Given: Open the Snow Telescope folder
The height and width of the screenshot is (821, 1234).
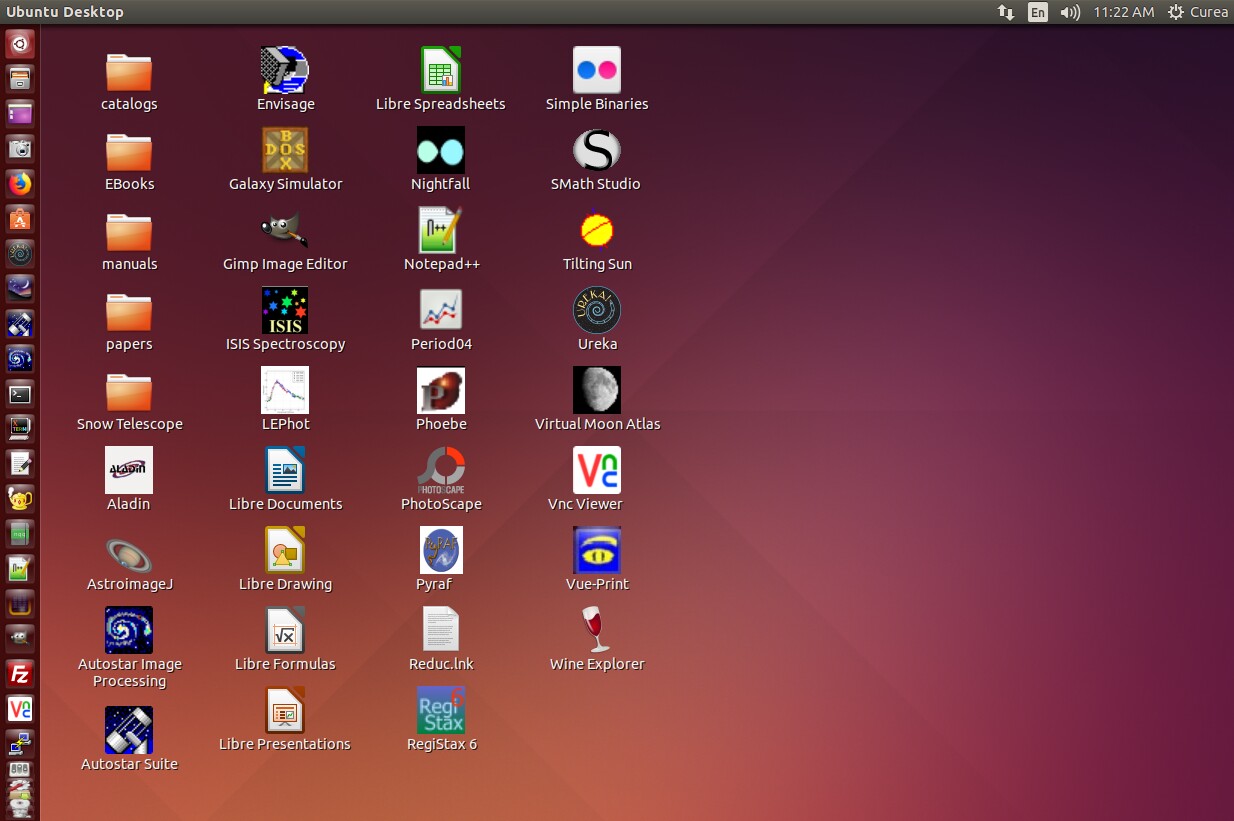Looking at the screenshot, I should tap(129, 392).
